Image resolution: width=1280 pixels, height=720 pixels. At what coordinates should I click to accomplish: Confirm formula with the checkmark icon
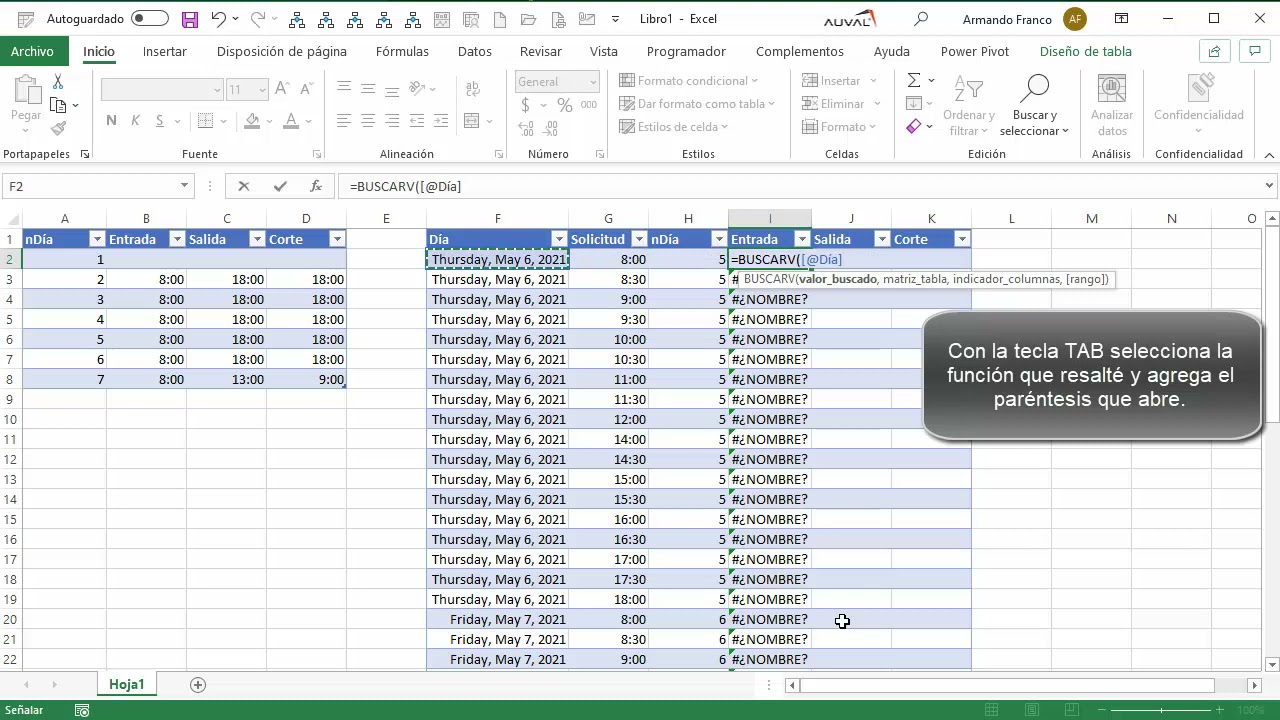pos(280,186)
